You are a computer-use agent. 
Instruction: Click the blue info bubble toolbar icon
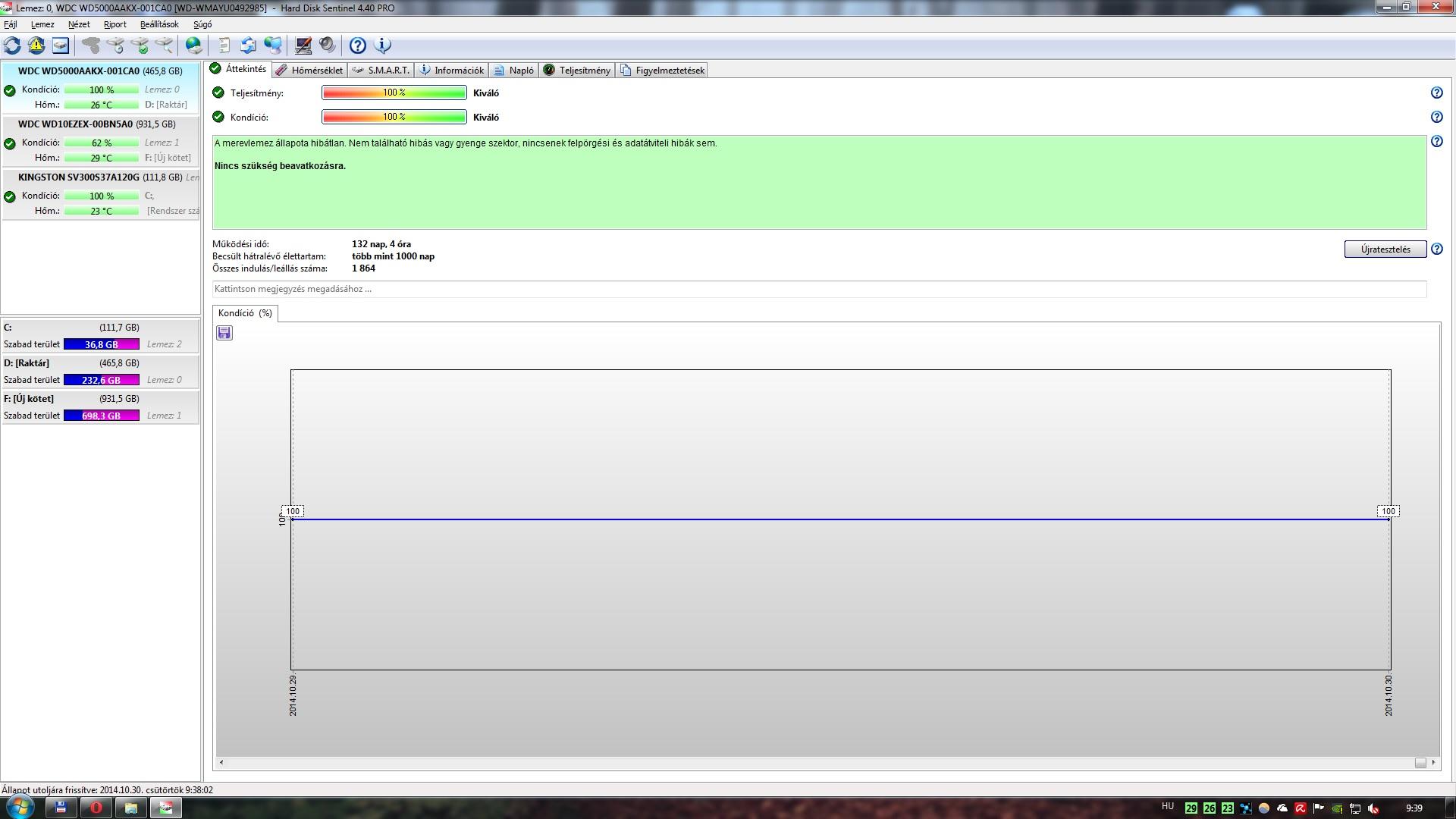pos(383,45)
